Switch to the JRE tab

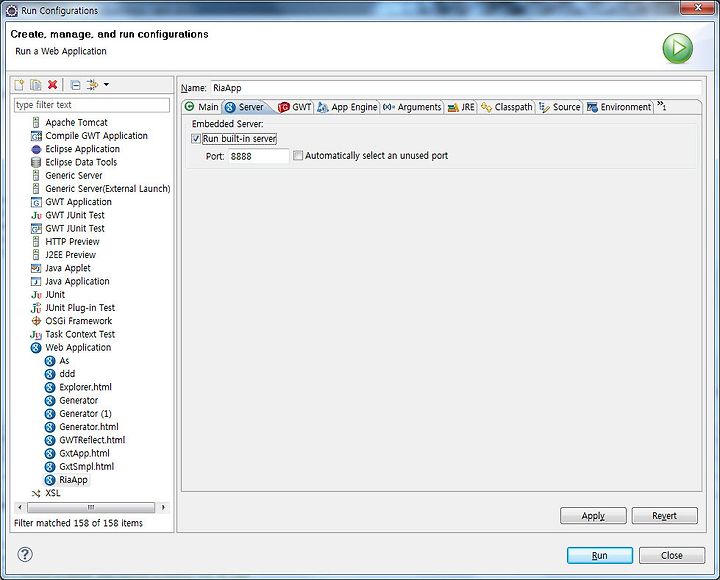click(461, 107)
